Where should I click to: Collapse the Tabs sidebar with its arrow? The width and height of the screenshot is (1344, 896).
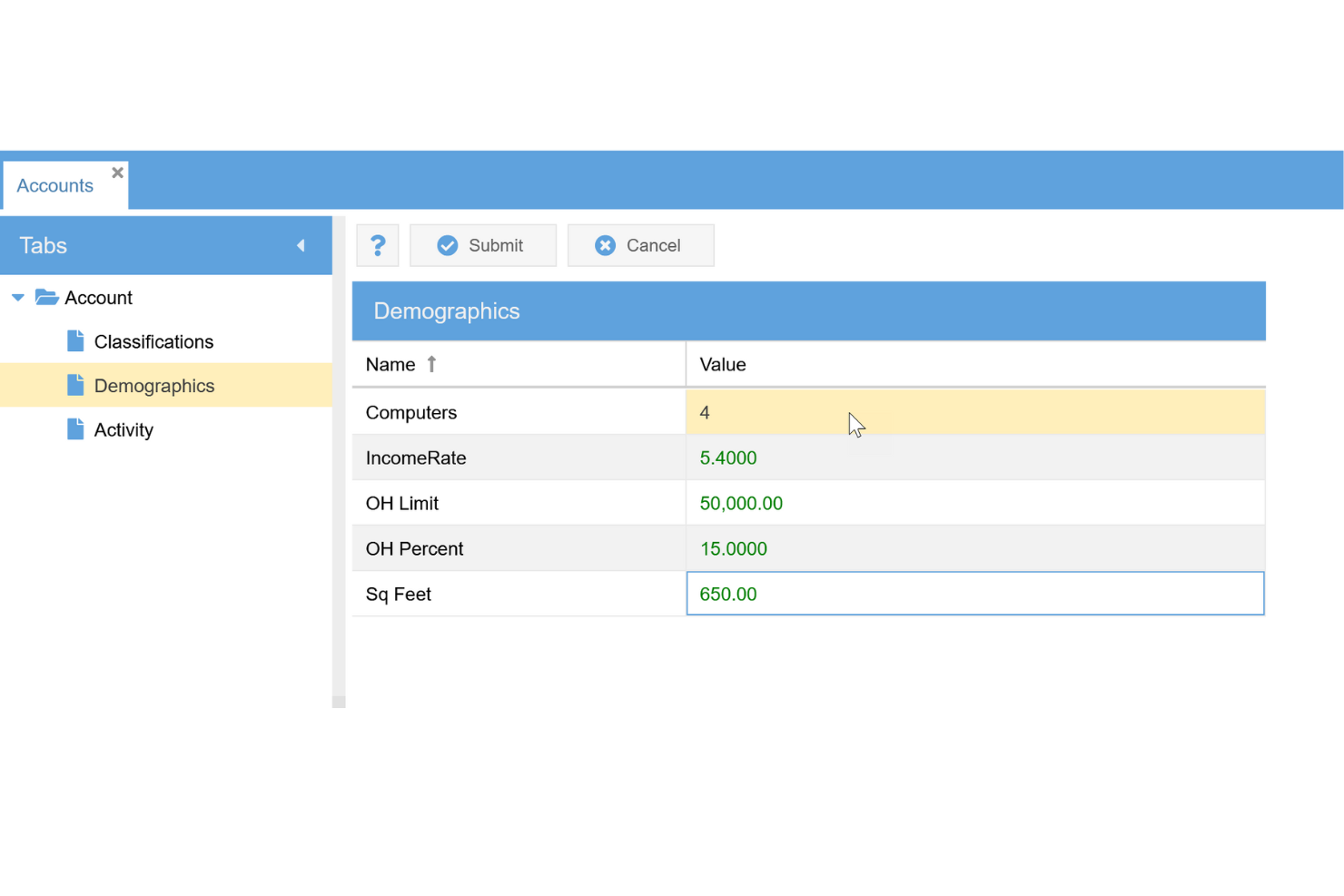[301, 245]
